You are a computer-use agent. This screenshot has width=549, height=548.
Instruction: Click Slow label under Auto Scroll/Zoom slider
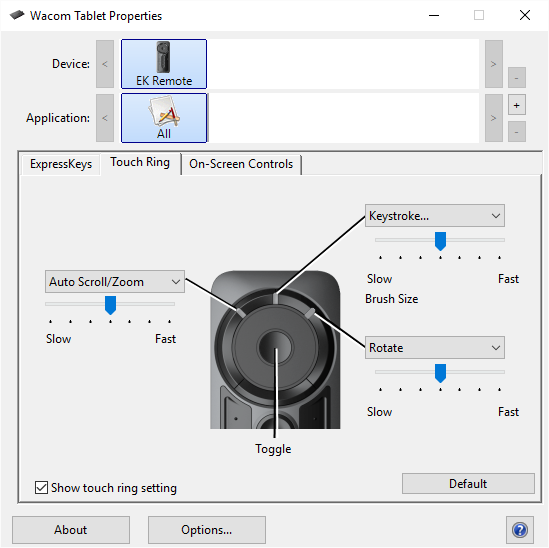click(x=58, y=339)
